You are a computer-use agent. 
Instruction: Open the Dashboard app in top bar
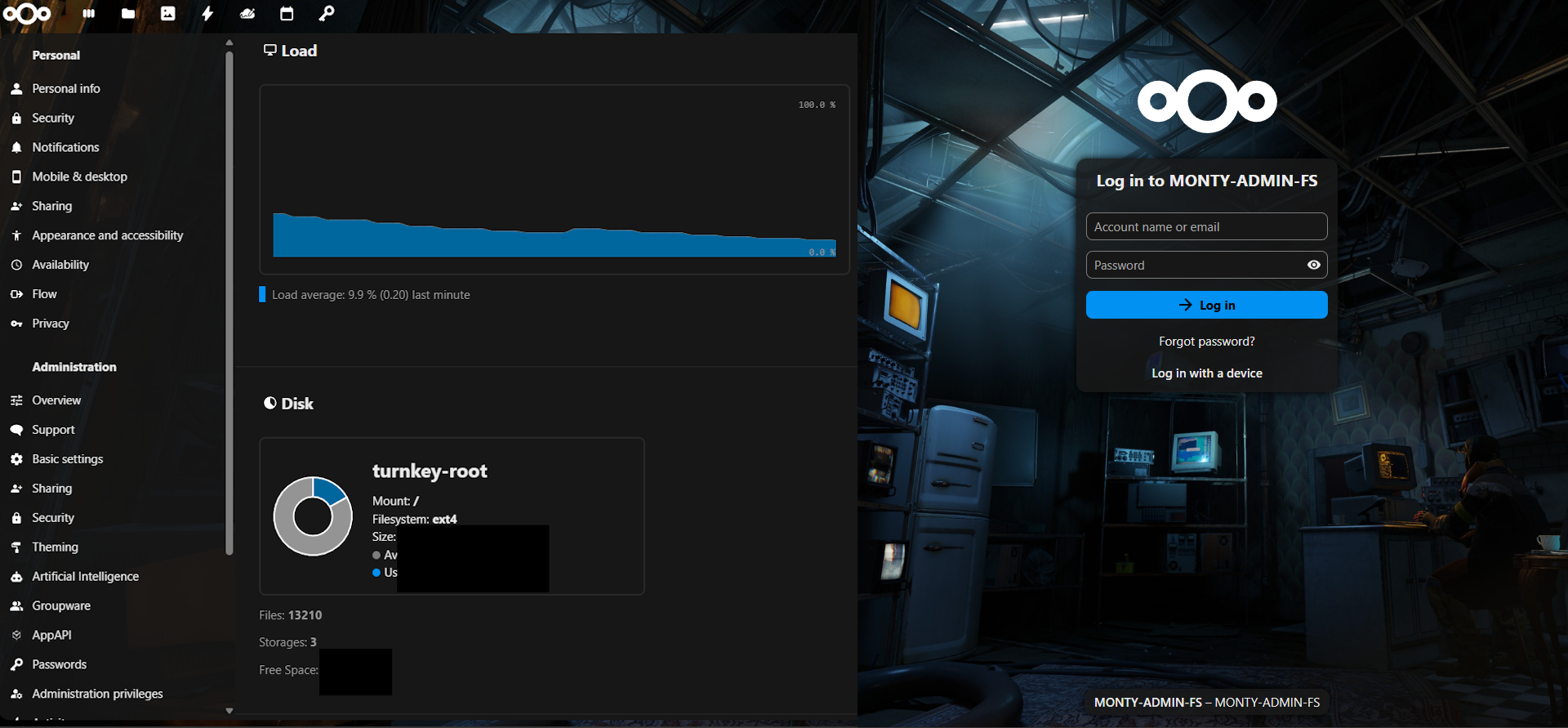point(89,14)
